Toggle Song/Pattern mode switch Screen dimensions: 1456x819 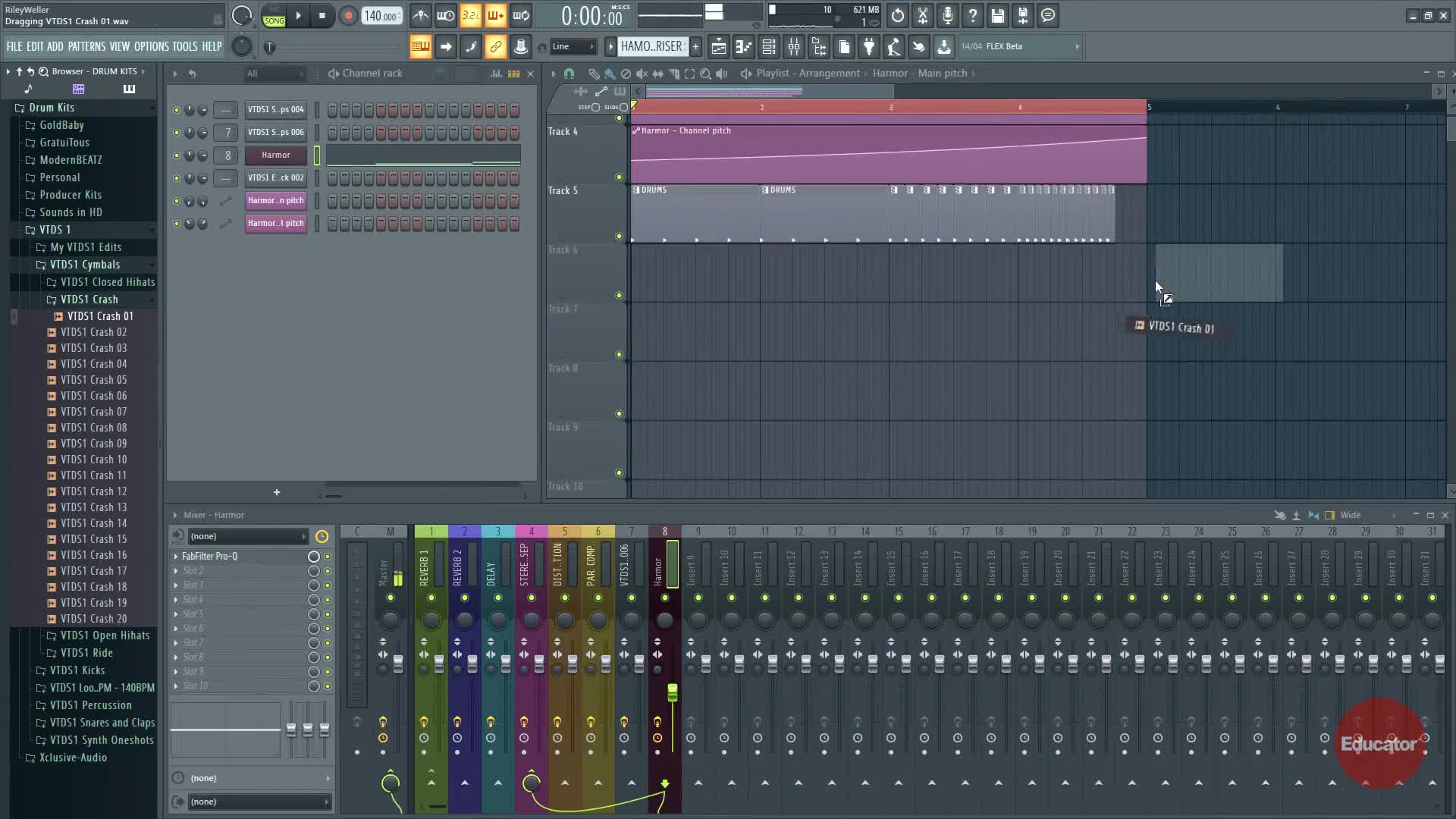click(274, 16)
